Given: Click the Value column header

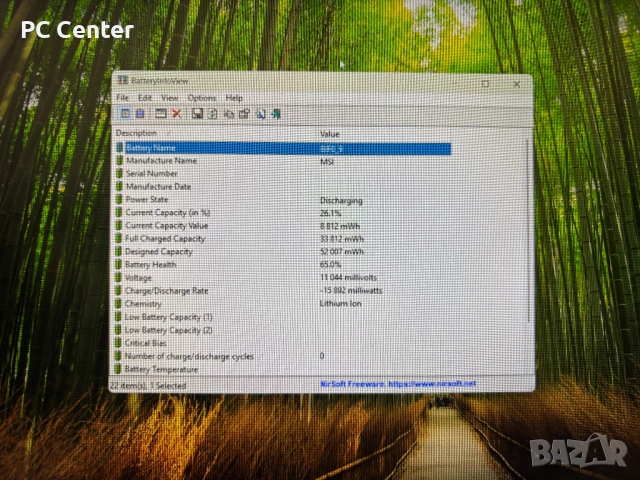Looking at the screenshot, I should click(330, 133).
